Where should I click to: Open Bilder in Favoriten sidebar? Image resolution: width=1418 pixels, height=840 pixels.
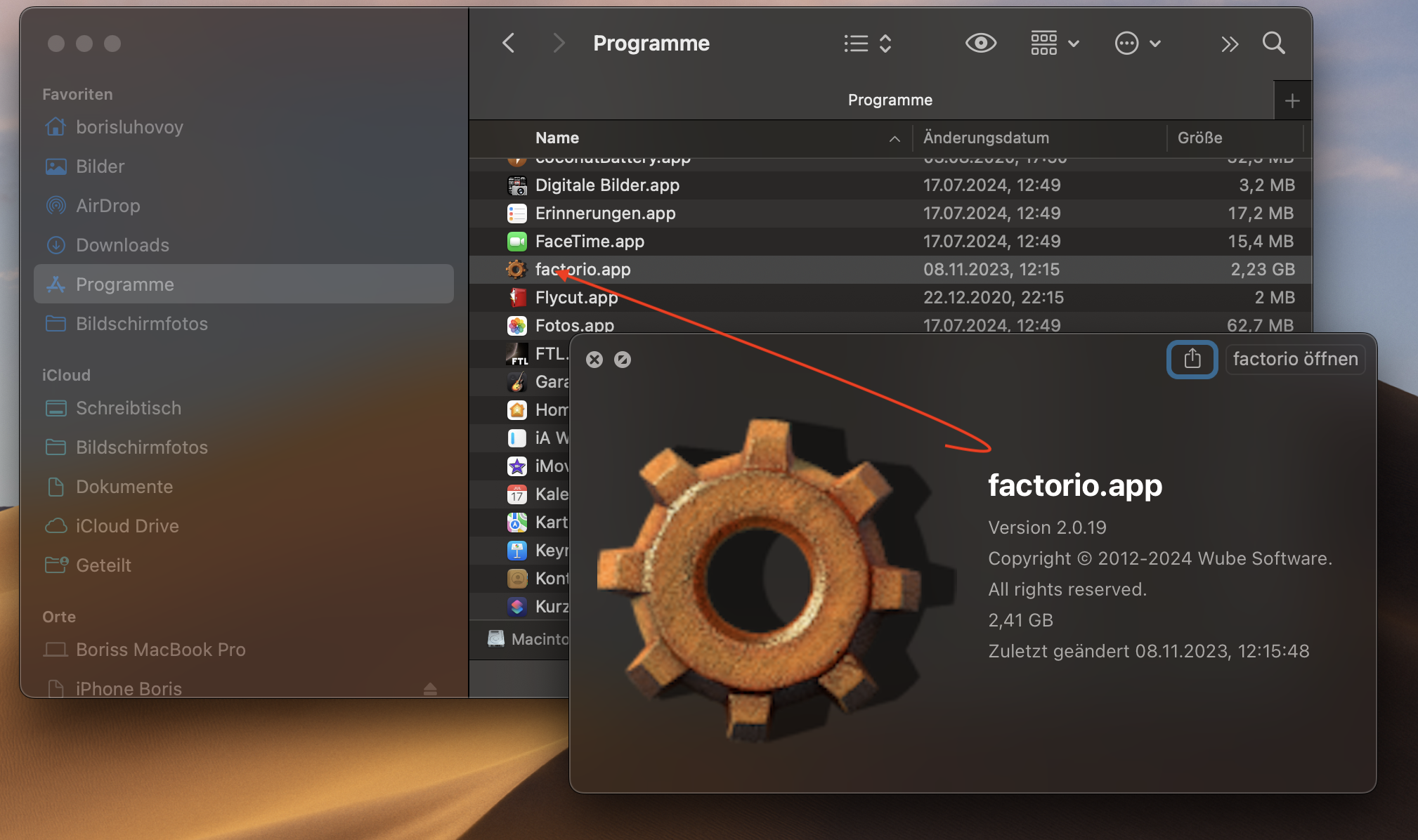(x=243, y=166)
